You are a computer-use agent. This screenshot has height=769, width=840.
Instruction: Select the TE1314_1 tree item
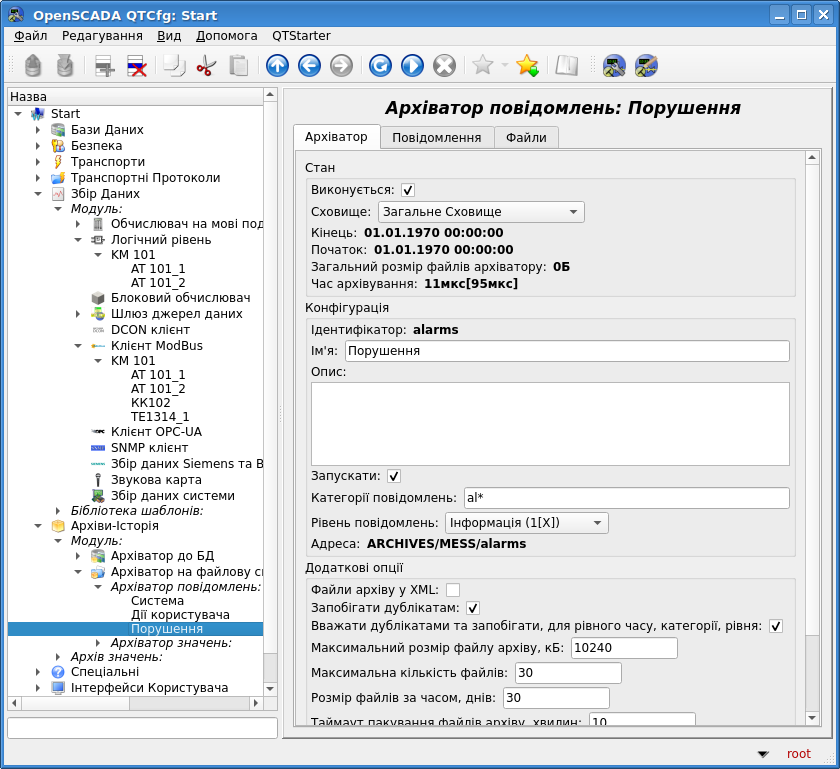coord(160,416)
